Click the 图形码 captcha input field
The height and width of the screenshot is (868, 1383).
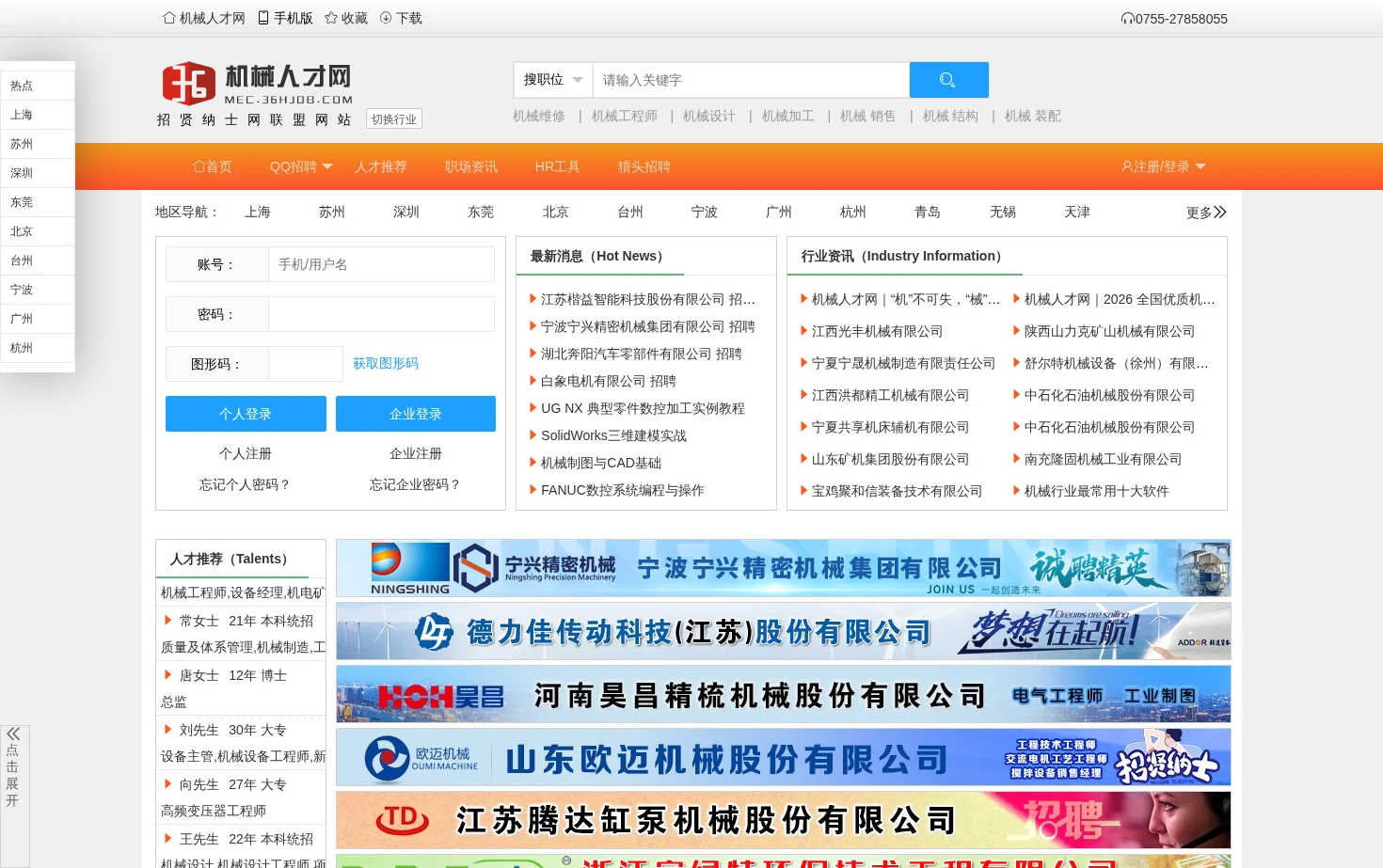(306, 364)
